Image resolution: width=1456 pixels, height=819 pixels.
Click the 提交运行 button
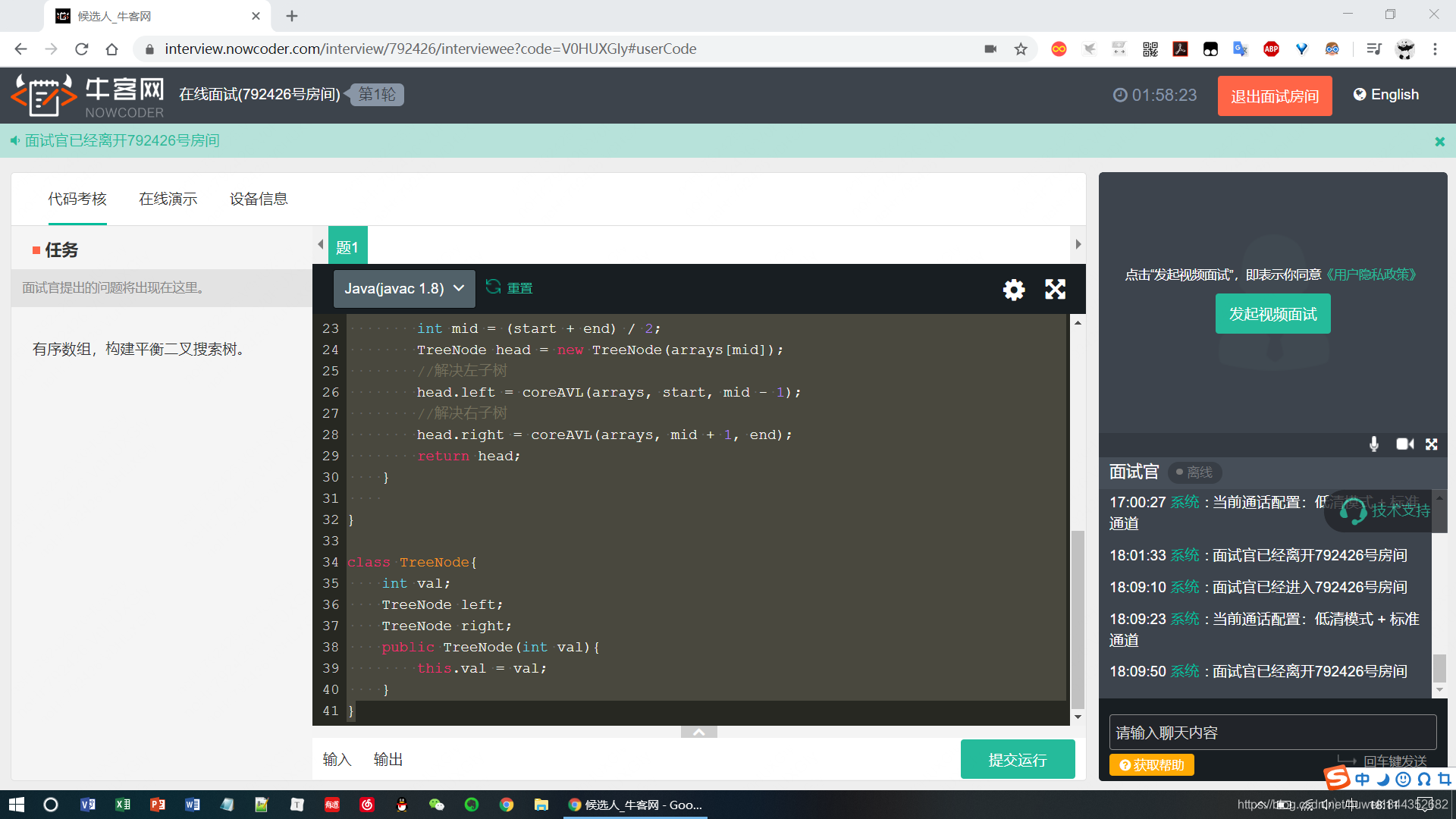(1017, 760)
